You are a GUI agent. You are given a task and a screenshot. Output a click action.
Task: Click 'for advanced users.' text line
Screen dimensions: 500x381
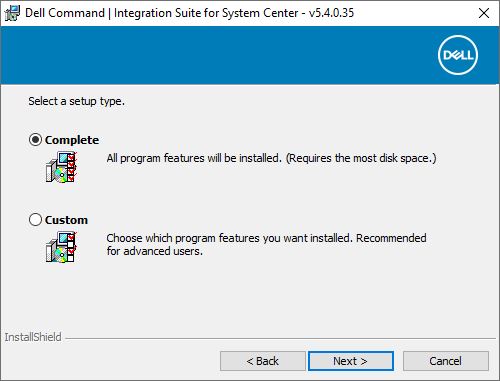[155, 251]
